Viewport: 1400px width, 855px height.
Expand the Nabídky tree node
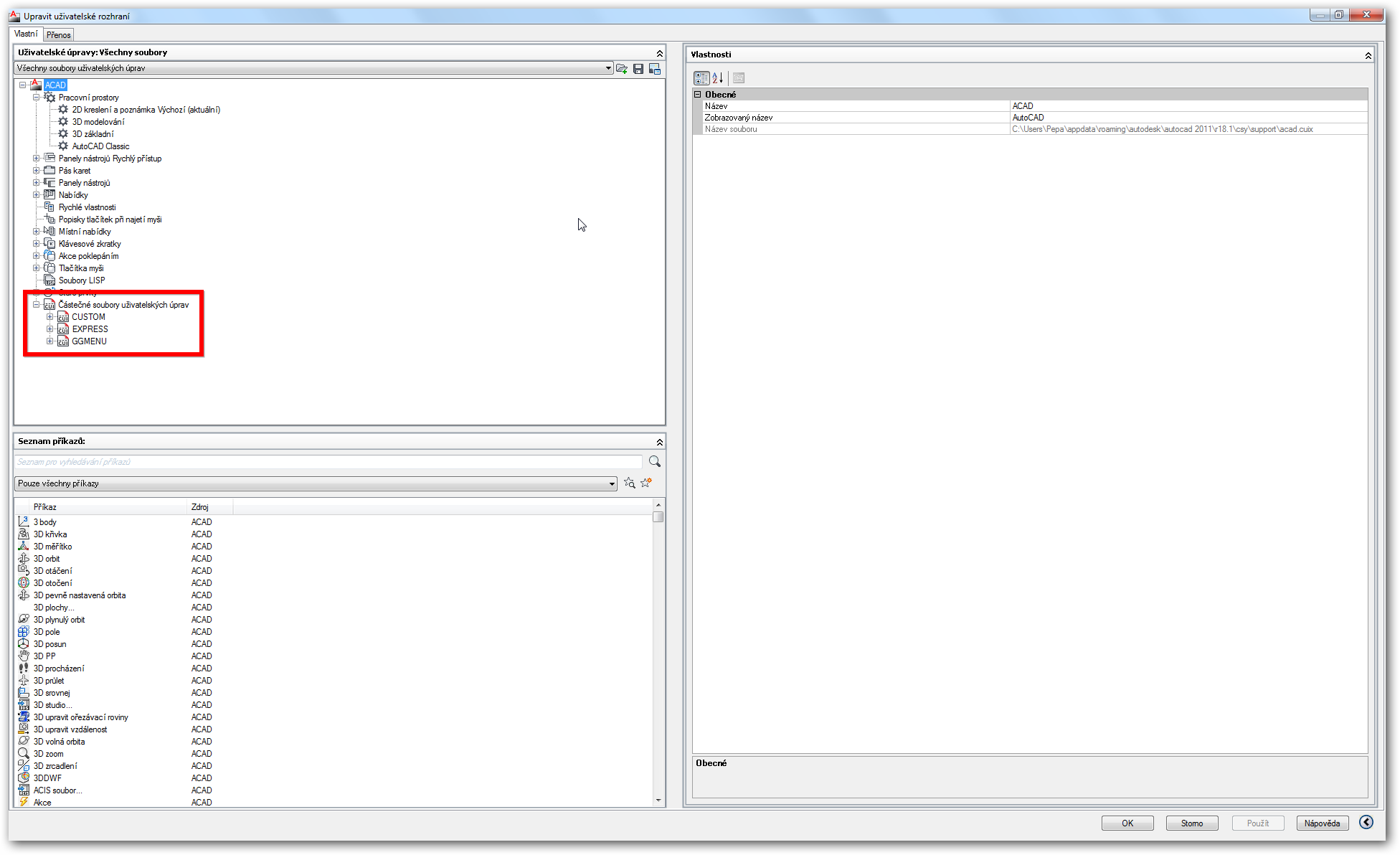[x=37, y=195]
